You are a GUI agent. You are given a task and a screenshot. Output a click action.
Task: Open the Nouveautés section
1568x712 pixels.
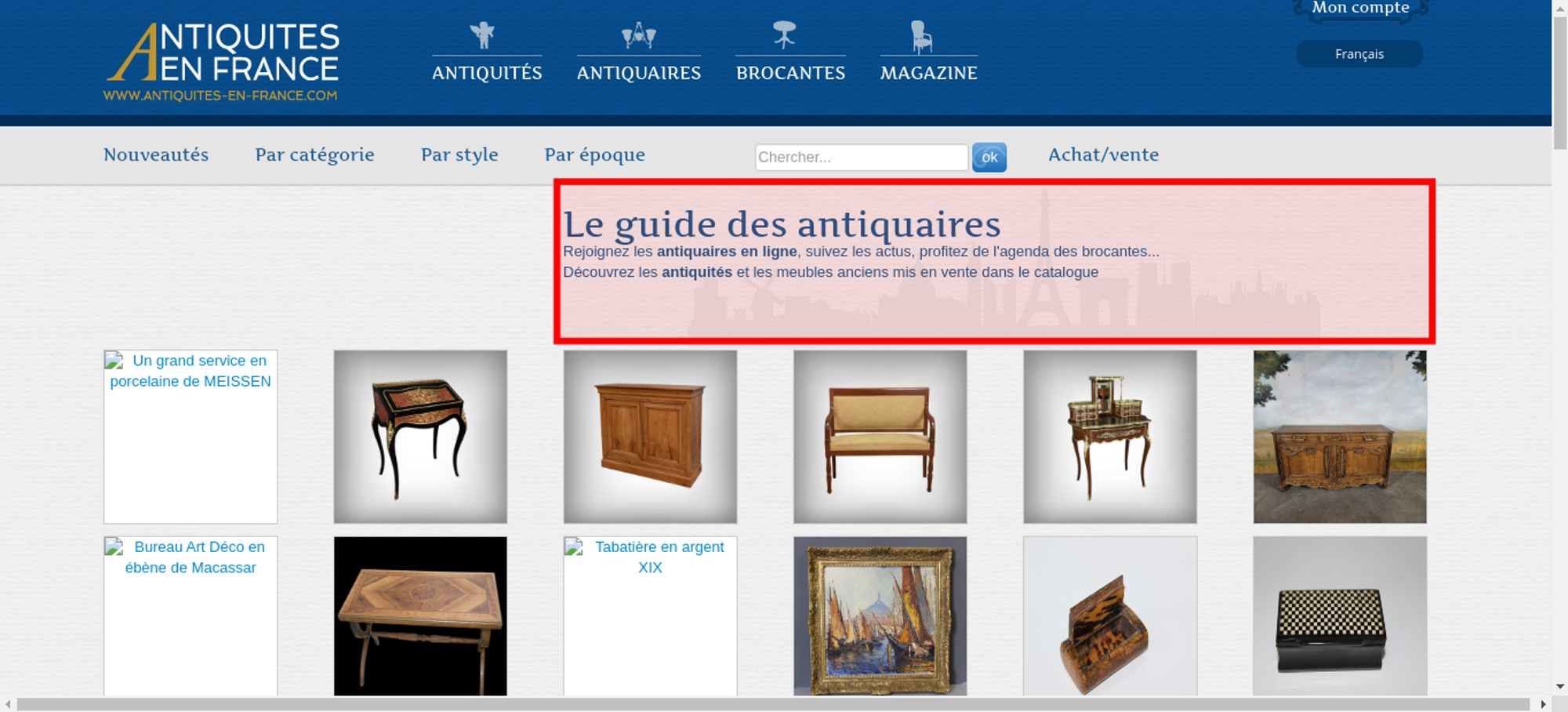click(x=156, y=154)
